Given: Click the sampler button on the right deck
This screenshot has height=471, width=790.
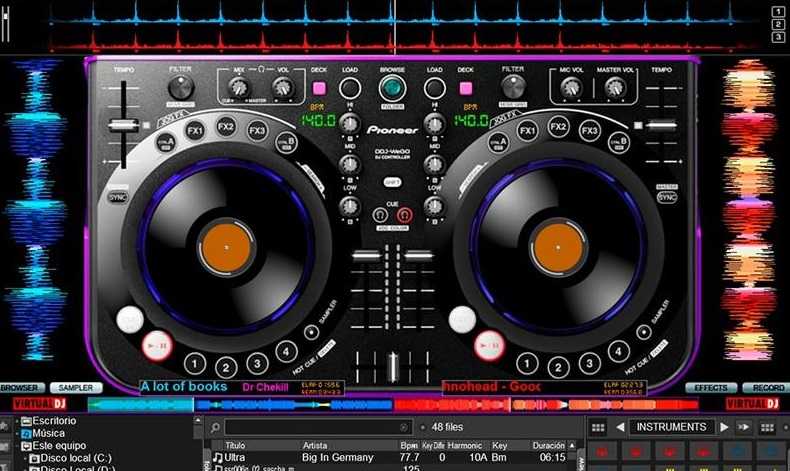Looking at the screenshot, I should (x=643, y=332).
